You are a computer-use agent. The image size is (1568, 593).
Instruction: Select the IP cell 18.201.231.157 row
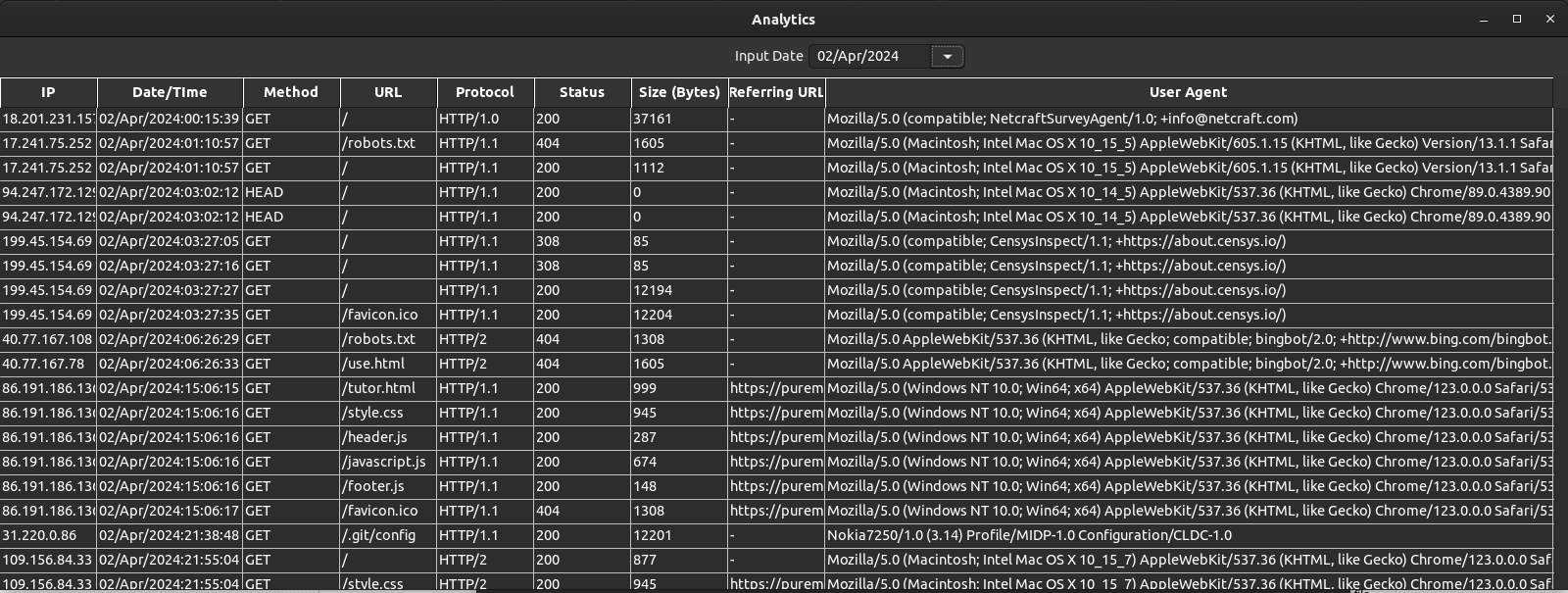(48, 119)
